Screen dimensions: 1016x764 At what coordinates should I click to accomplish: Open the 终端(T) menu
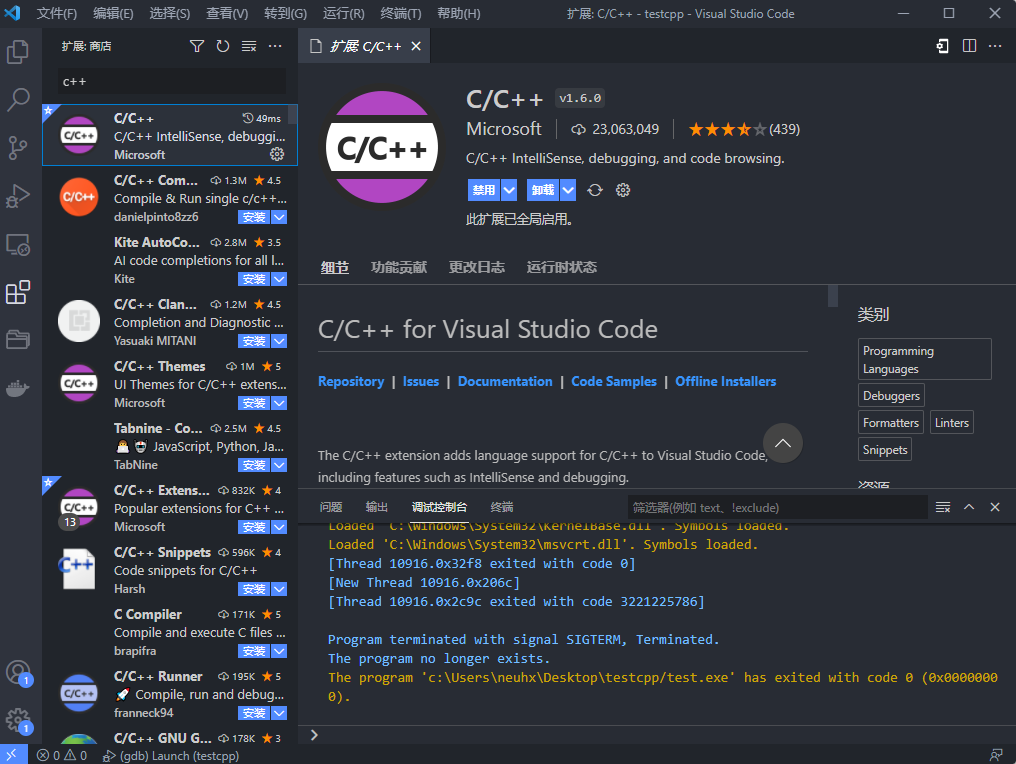[400, 14]
